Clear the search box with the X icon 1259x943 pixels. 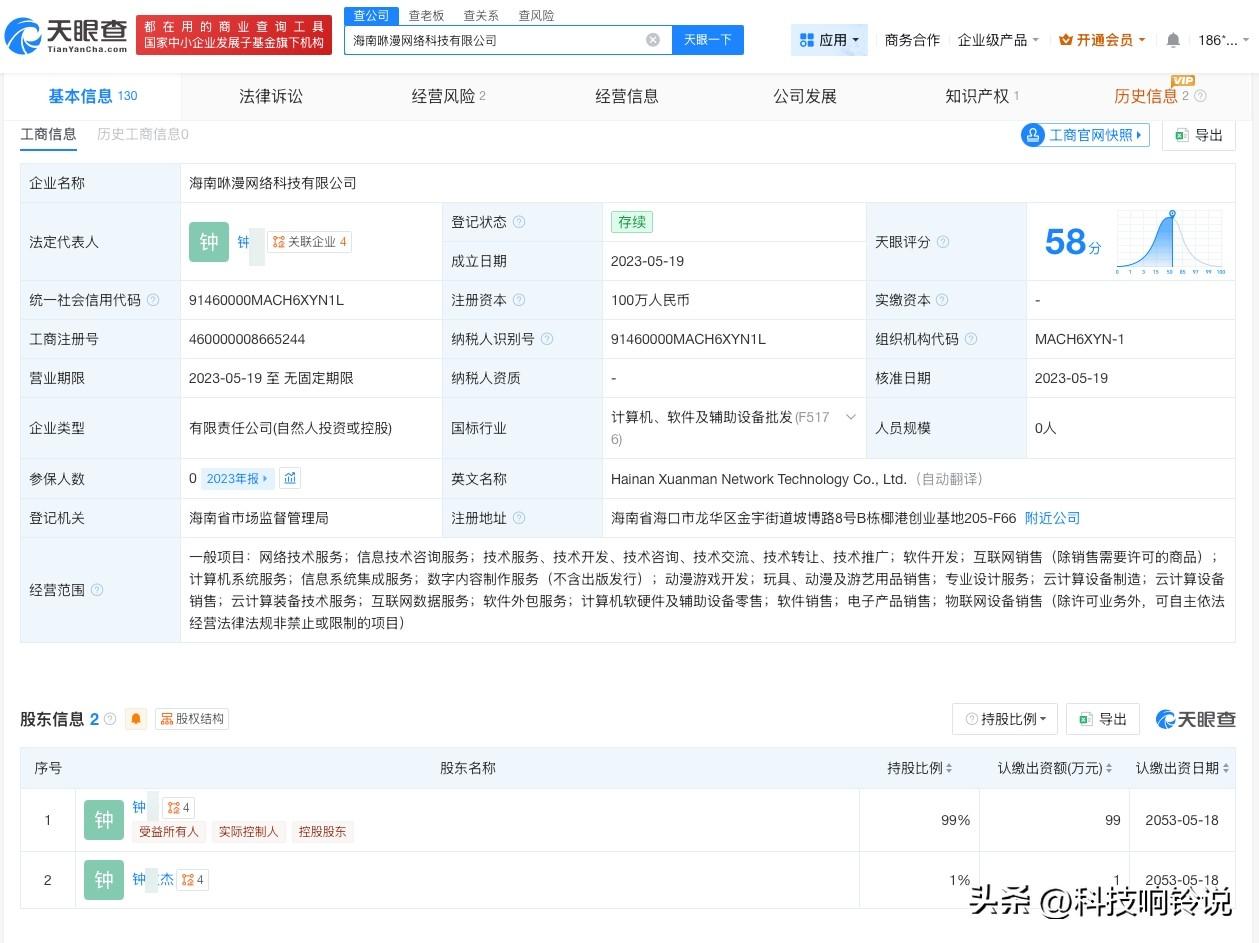click(x=653, y=40)
